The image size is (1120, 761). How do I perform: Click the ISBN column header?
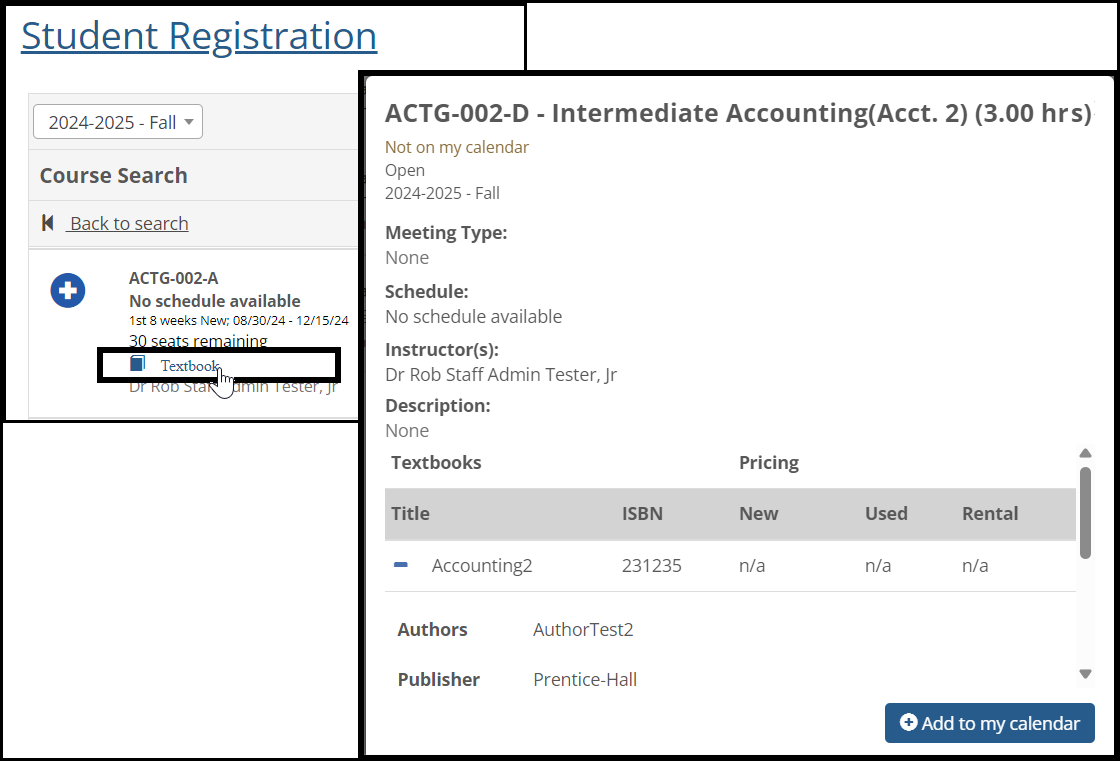(642, 513)
